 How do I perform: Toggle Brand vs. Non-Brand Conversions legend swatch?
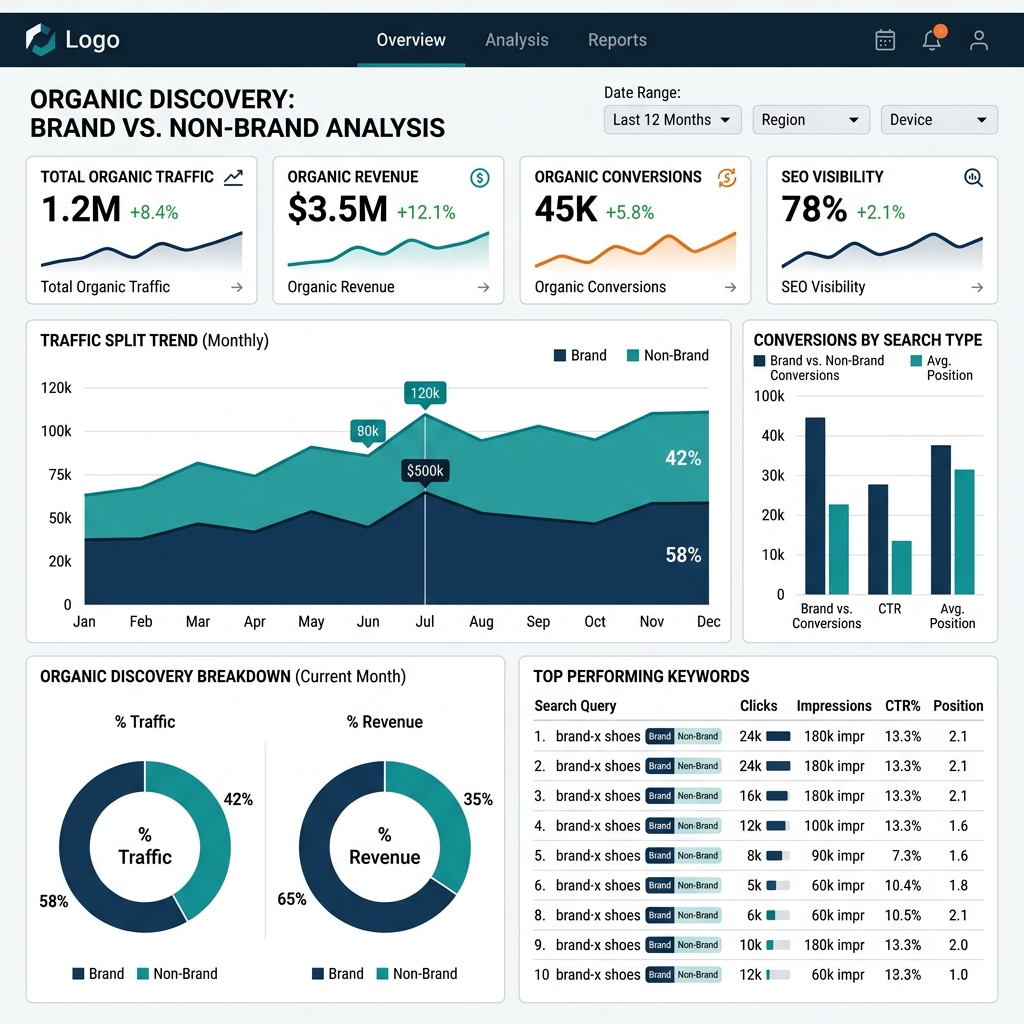click(760, 360)
